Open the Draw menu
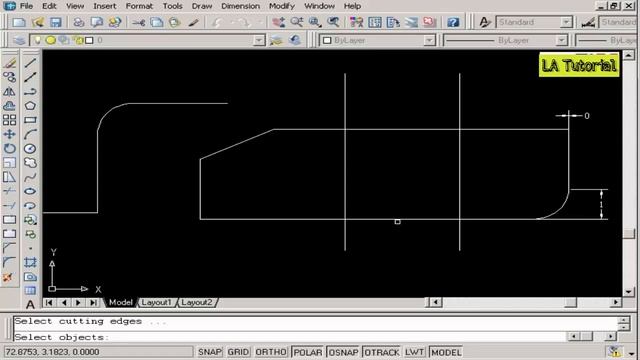640x360 pixels. pyautogui.click(x=202, y=6)
